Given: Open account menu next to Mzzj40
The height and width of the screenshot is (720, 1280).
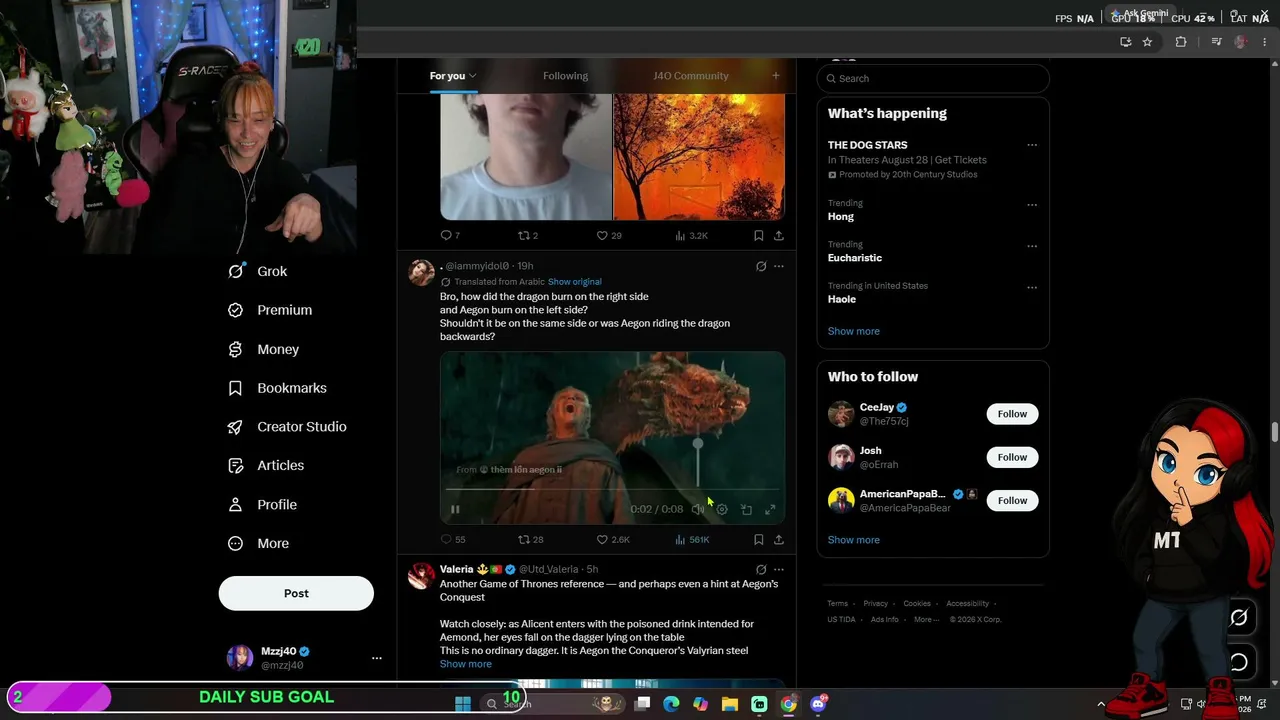Looking at the screenshot, I should 377,658.
